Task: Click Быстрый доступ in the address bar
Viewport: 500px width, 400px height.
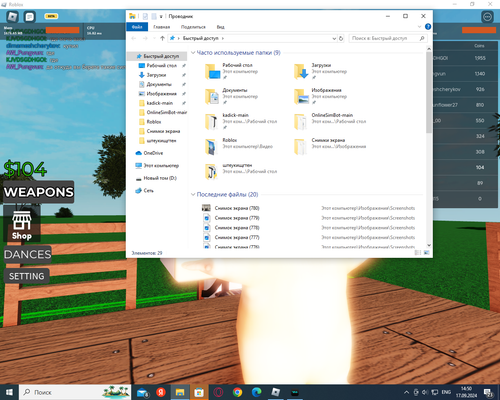Action: point(201,38)
